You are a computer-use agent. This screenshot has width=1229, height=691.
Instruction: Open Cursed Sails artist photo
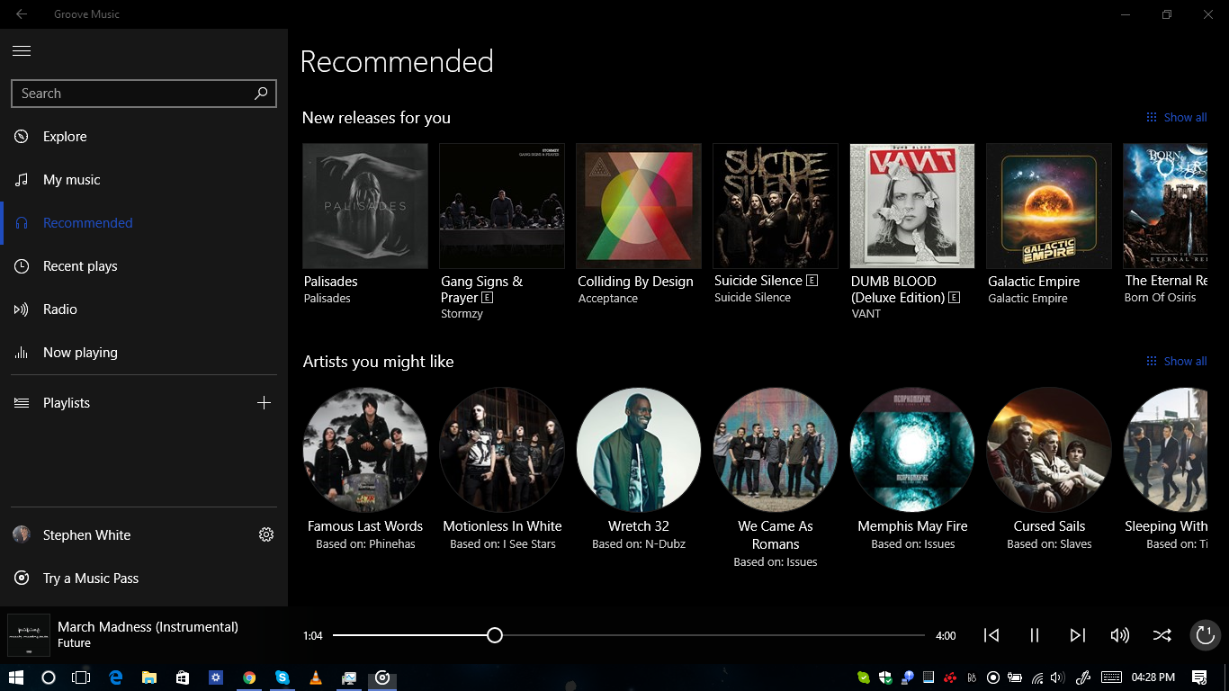pyautogui.click(x=1048, y=450)
